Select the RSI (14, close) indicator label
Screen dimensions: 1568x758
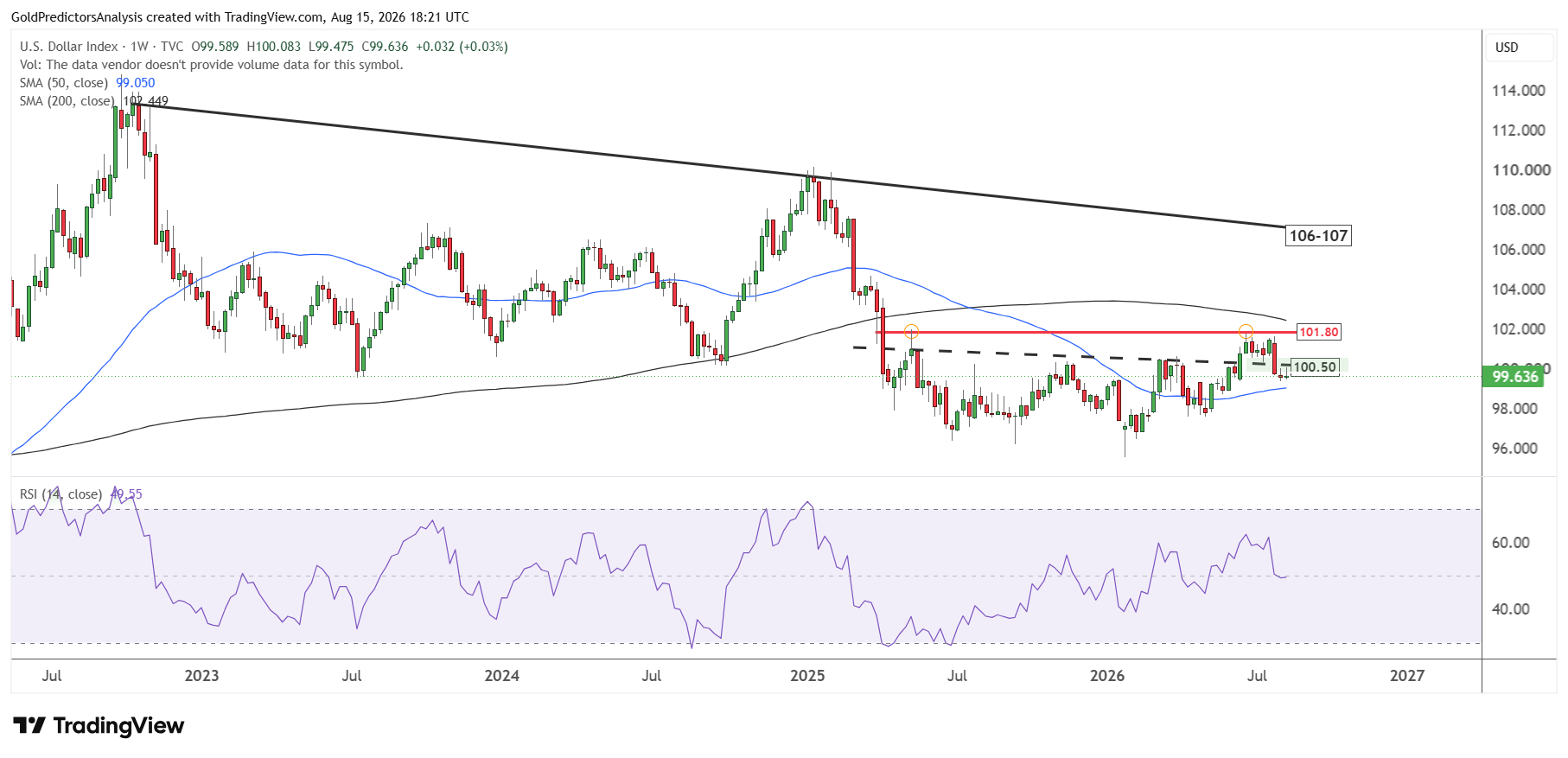(61, 494)
